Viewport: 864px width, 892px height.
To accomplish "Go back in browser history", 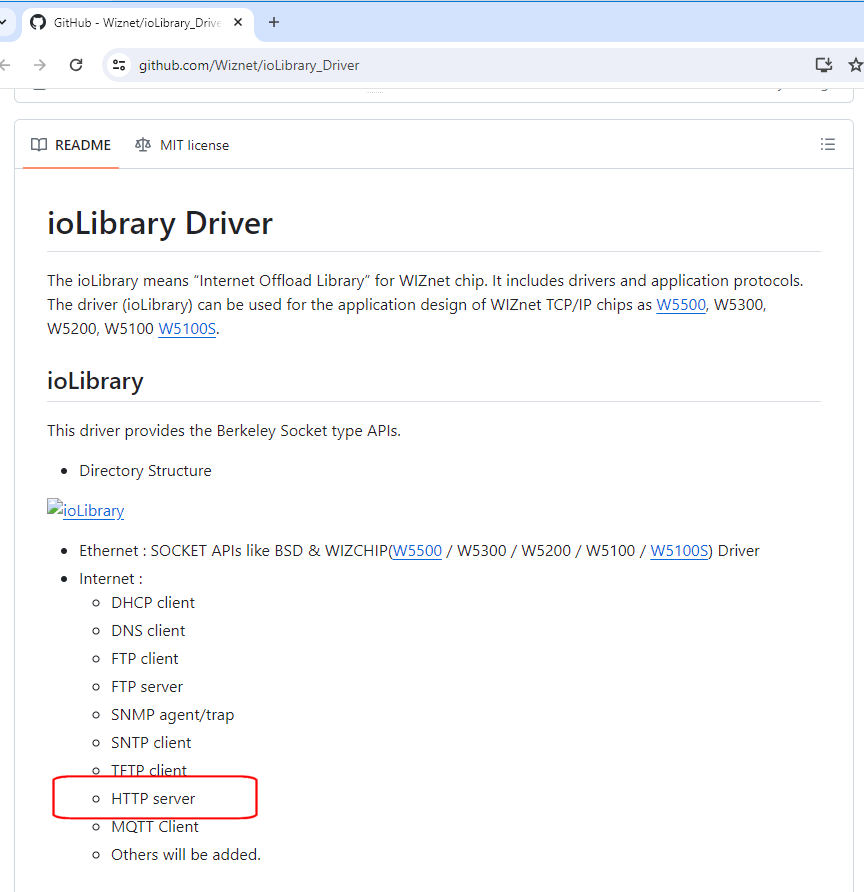I will point(5,65).
